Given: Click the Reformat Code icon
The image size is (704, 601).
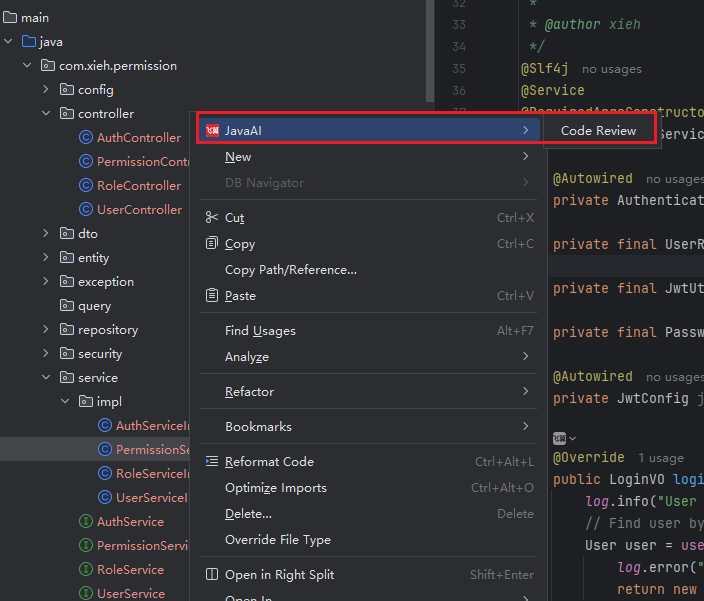Looking at the screenshot, I should [211, 462].
